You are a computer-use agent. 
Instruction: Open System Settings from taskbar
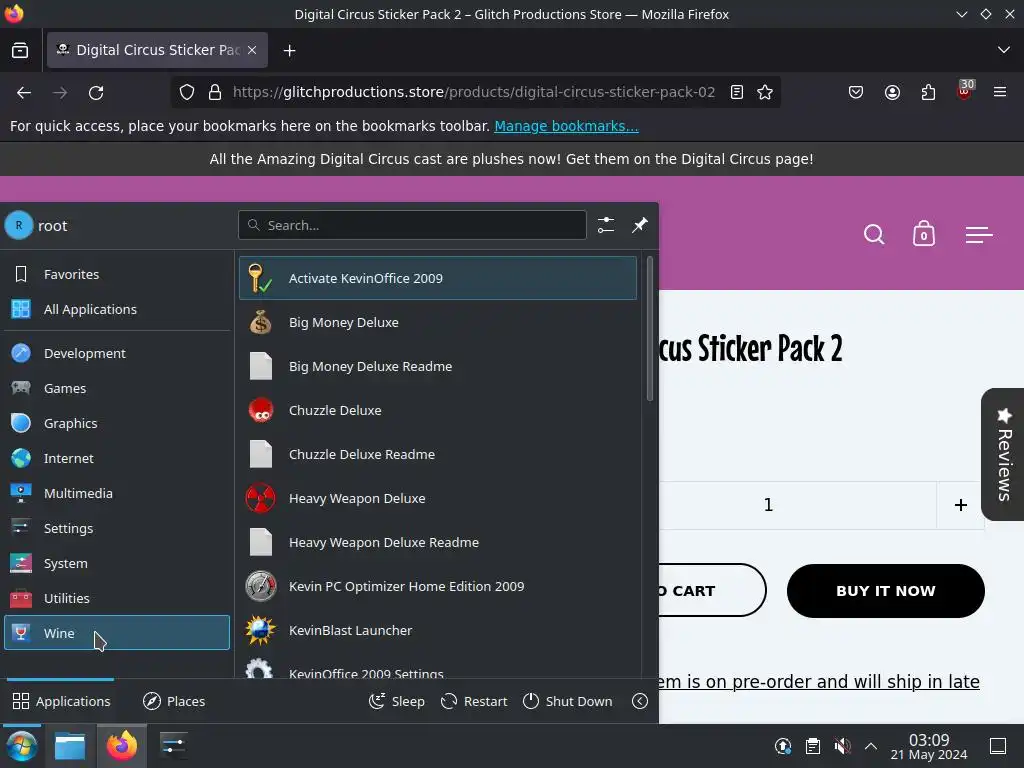click(173, 746)
